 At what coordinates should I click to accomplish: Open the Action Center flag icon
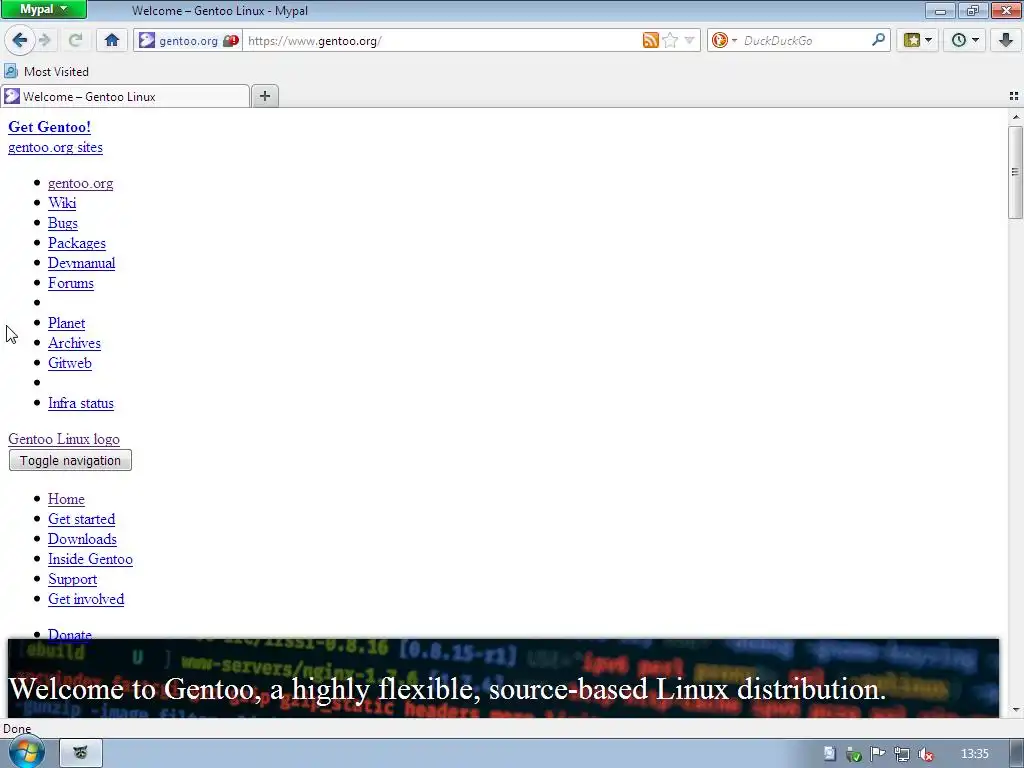click(878, 754)
